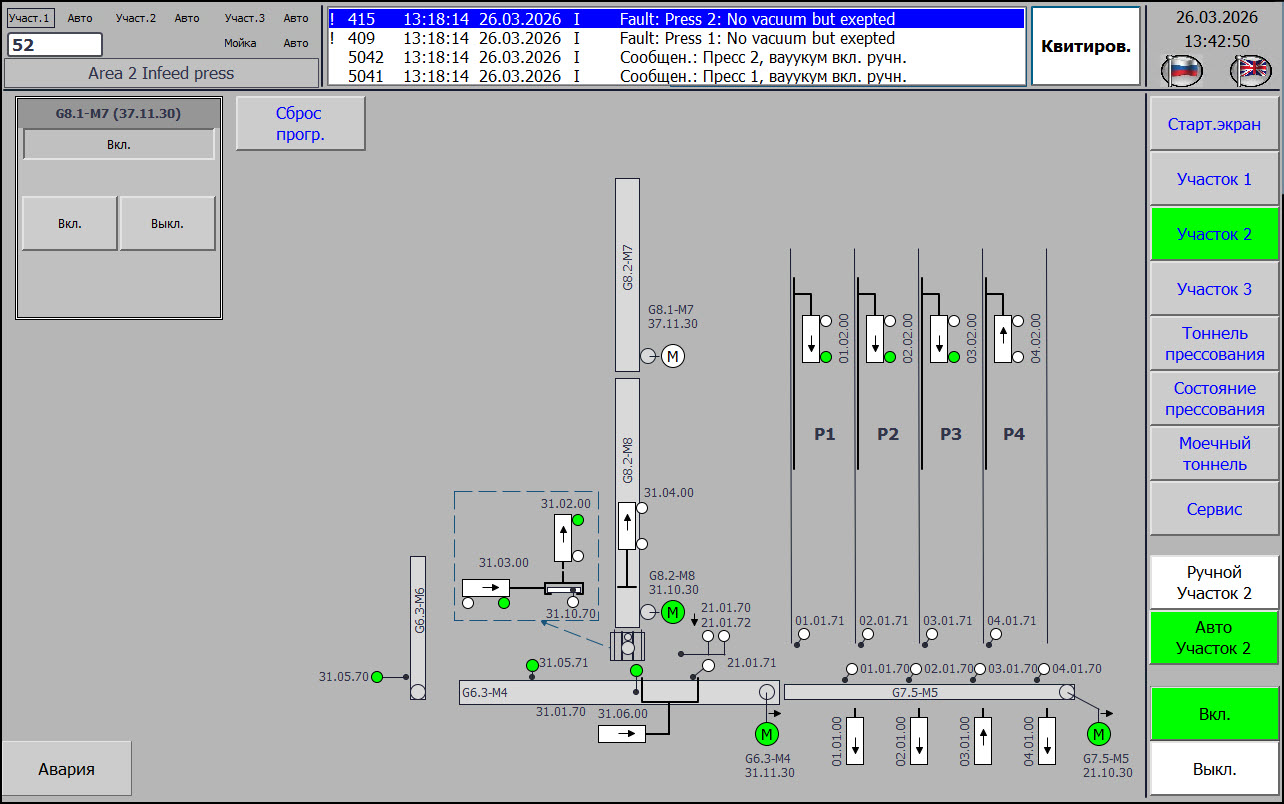Click the P1 press label
1284x804 pixels.
coord(824,434)
